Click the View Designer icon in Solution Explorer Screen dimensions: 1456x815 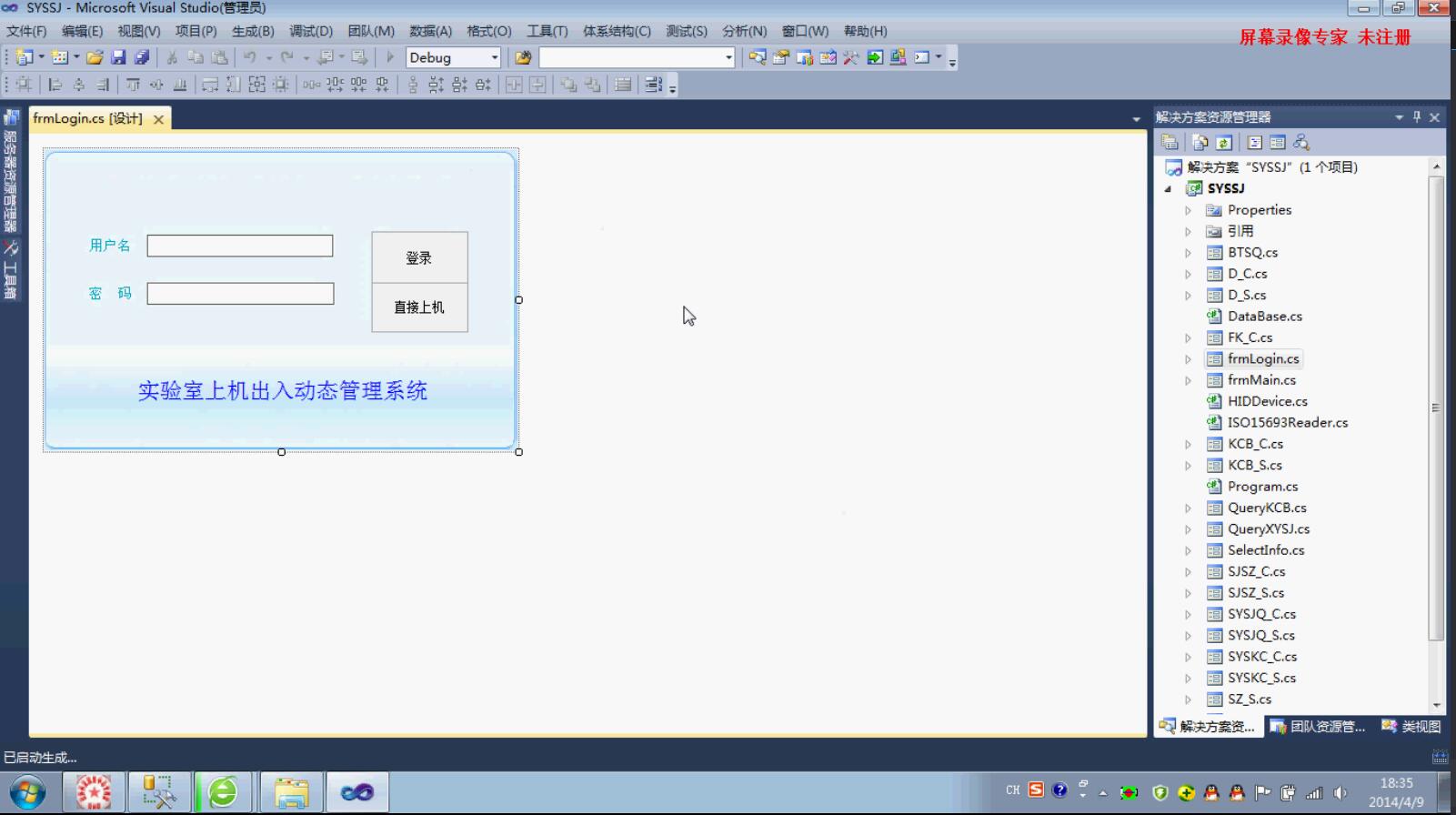click(x=1278, y=143)
